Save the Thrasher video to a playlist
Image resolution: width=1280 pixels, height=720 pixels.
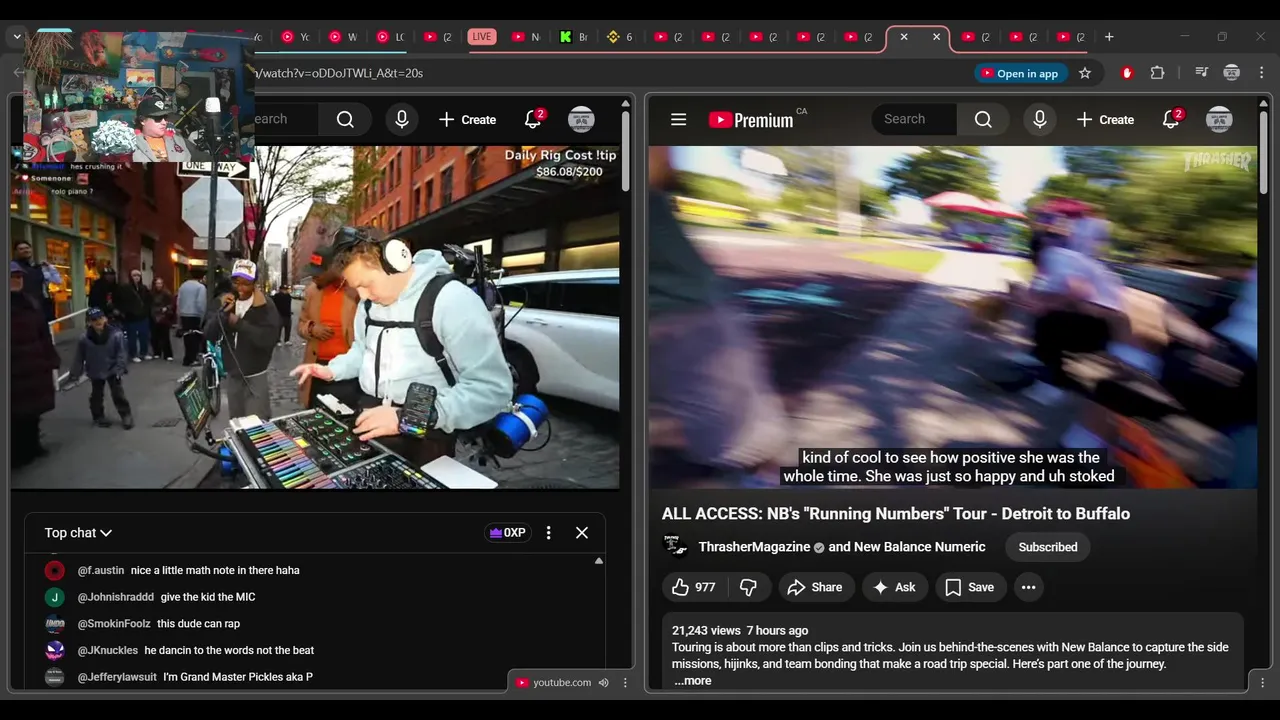[x=970, y=588]
